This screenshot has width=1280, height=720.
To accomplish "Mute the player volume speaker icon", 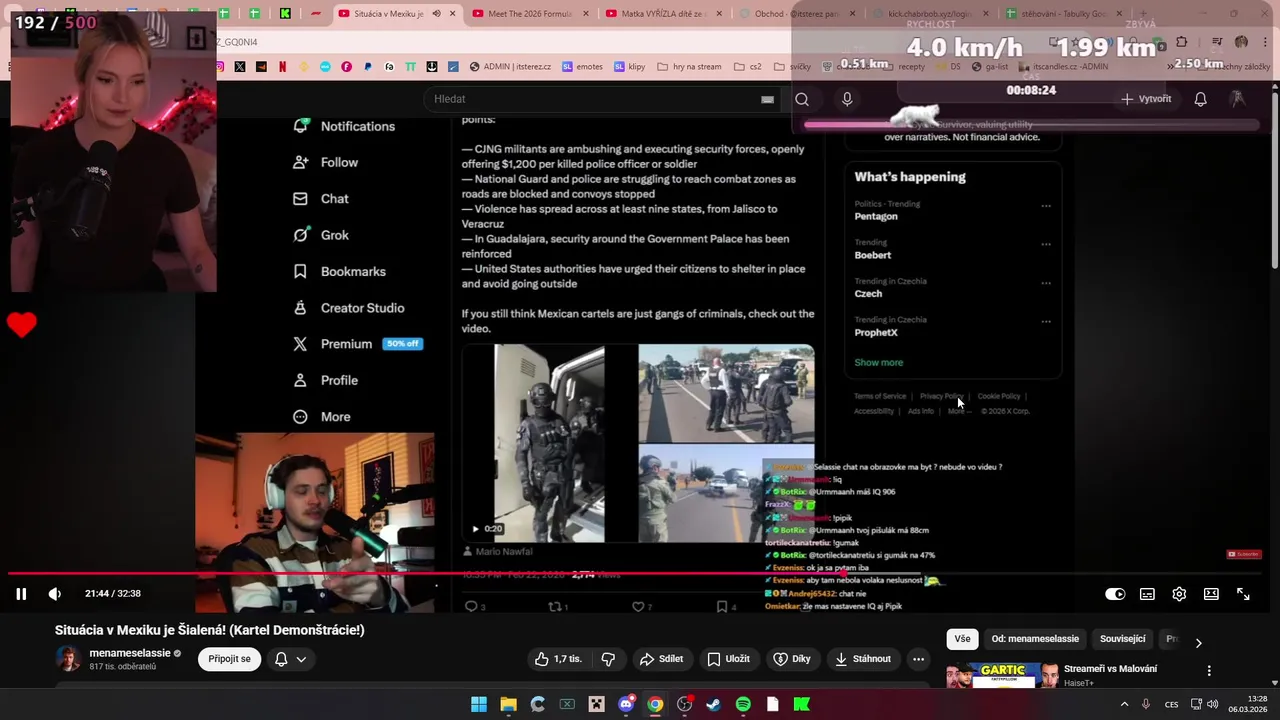I will (55, 594).
